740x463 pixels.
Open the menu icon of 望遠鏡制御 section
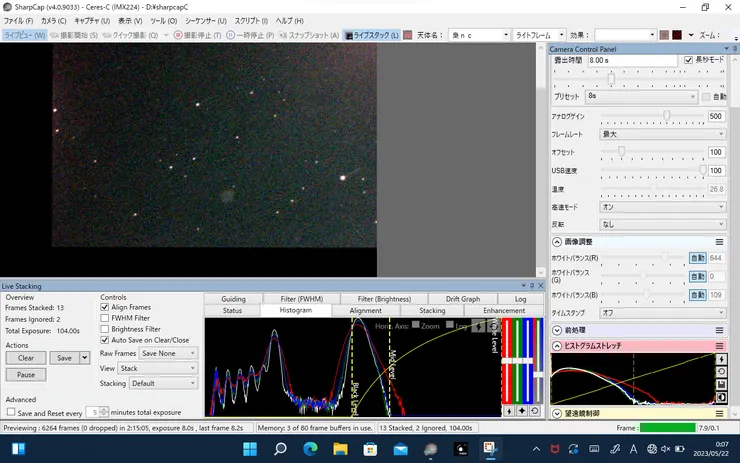click(719, 413)
